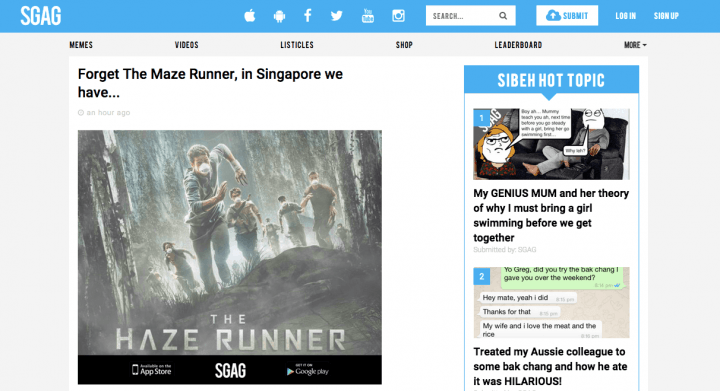Open the Instagram icon in header
The height and width of the screenshot is (391, 720).
398,16
